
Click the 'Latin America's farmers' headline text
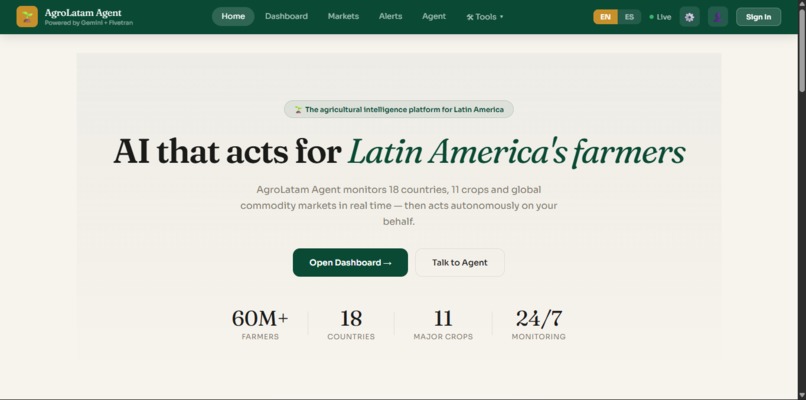tap(517, 153)
